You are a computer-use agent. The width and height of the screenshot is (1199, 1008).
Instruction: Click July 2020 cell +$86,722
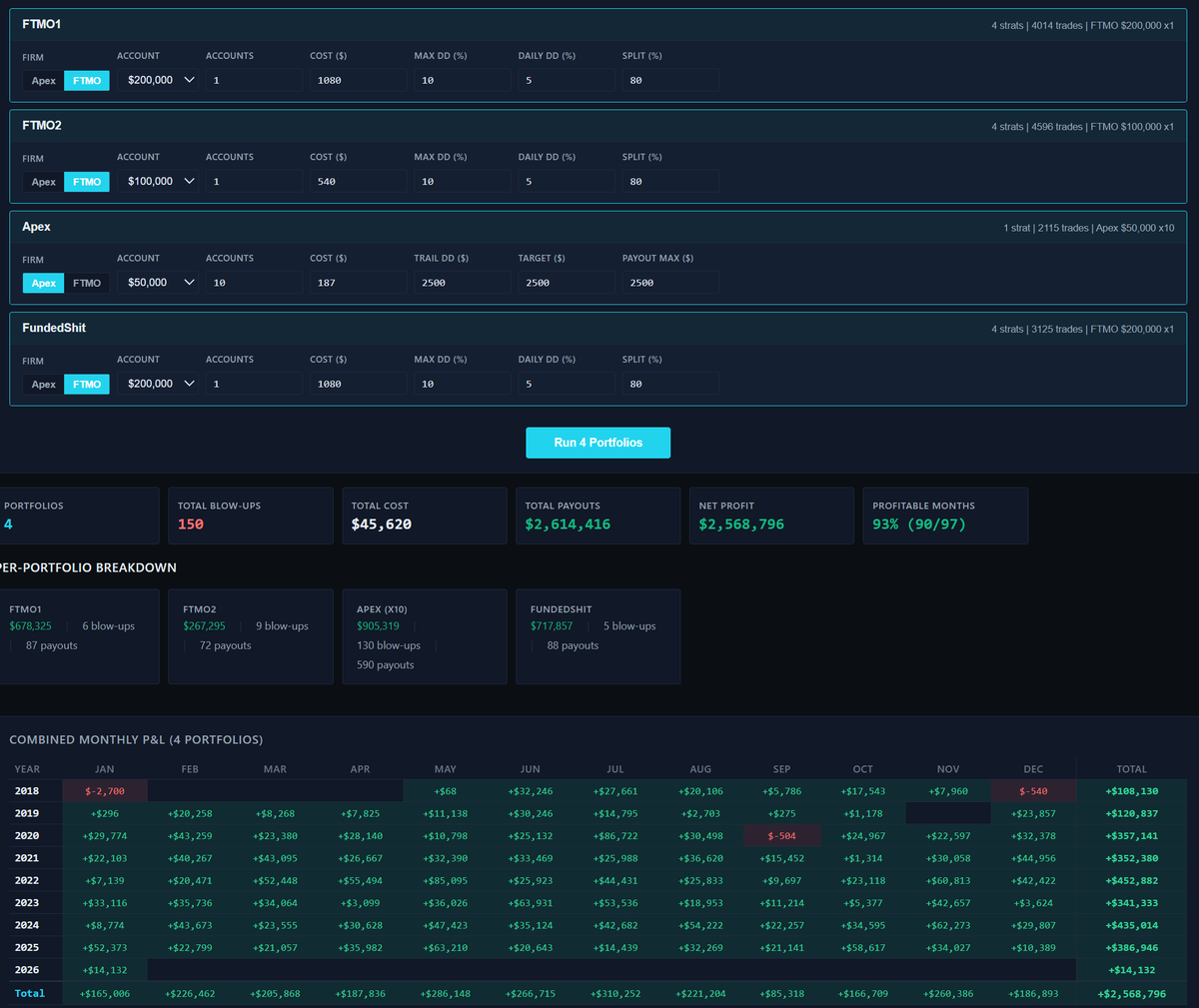(x=615, y=836)
